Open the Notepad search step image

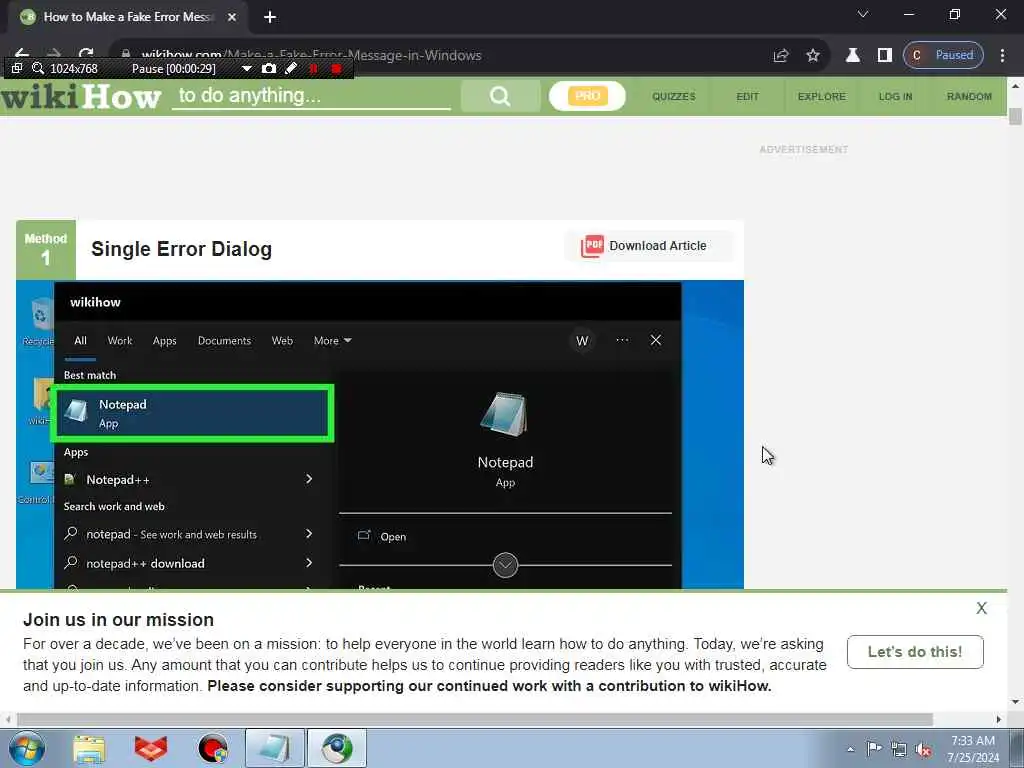tap(379, 435)
